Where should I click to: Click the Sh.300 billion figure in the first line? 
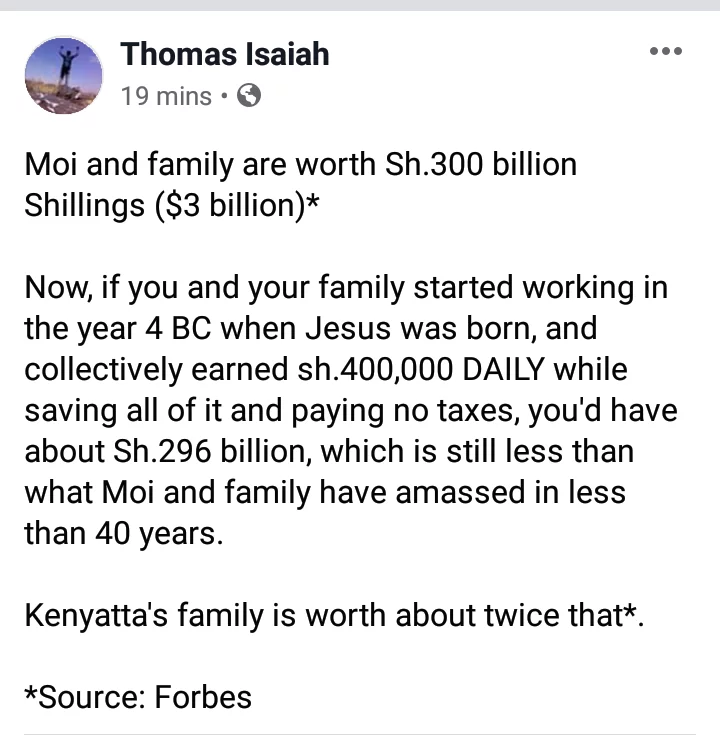point(481,164)
